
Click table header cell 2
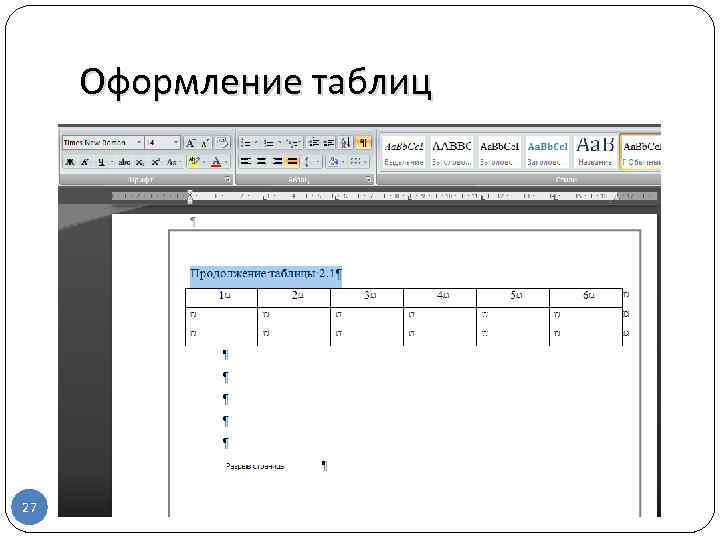point(294,296)
